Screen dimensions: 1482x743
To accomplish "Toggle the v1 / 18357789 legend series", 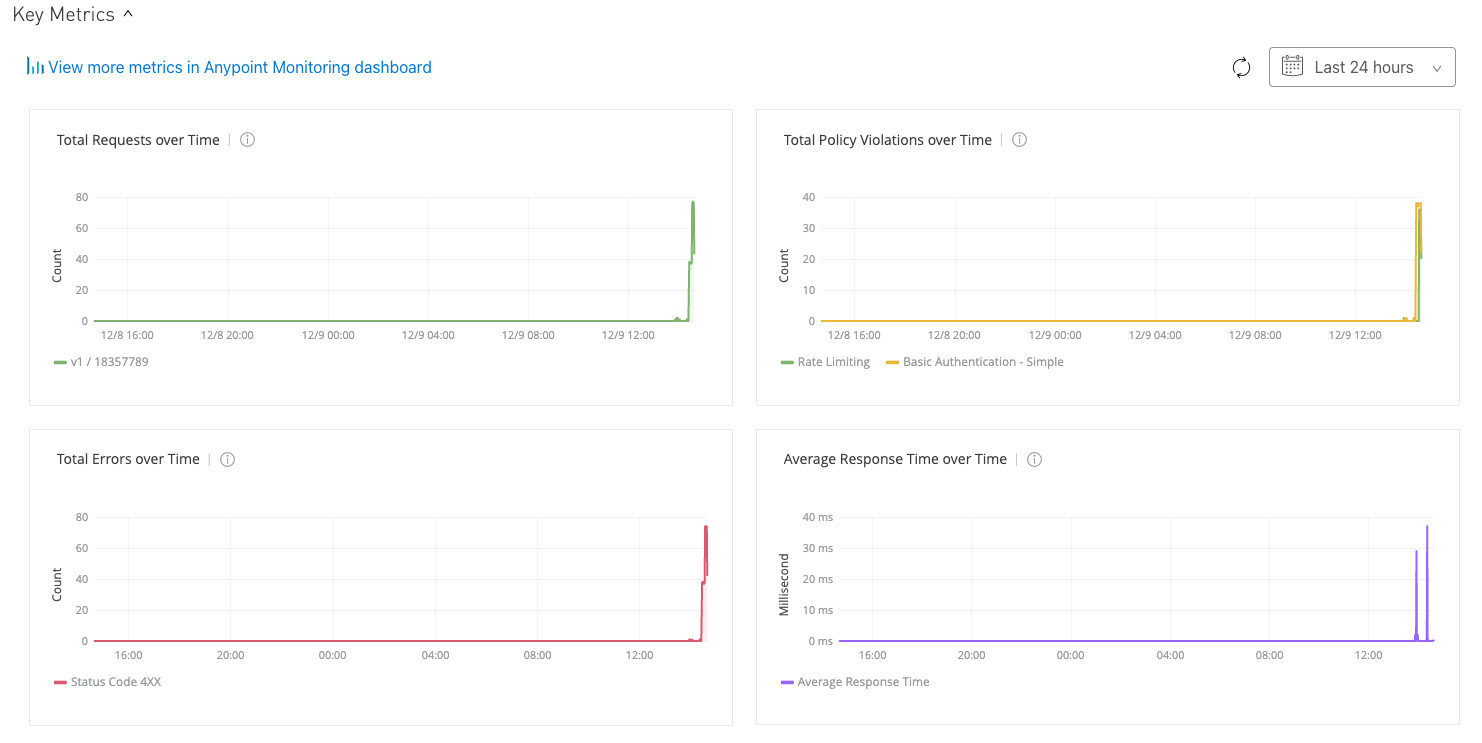I will click(x=101, y=362).
